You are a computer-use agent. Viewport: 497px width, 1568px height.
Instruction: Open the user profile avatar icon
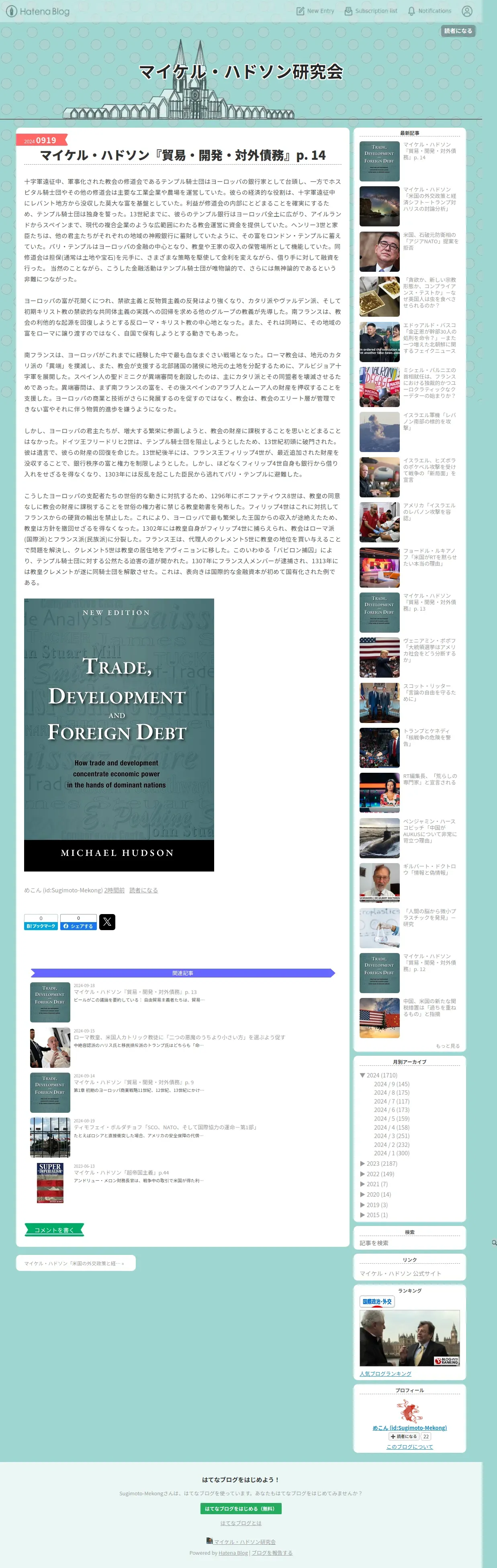coord(467,11)
